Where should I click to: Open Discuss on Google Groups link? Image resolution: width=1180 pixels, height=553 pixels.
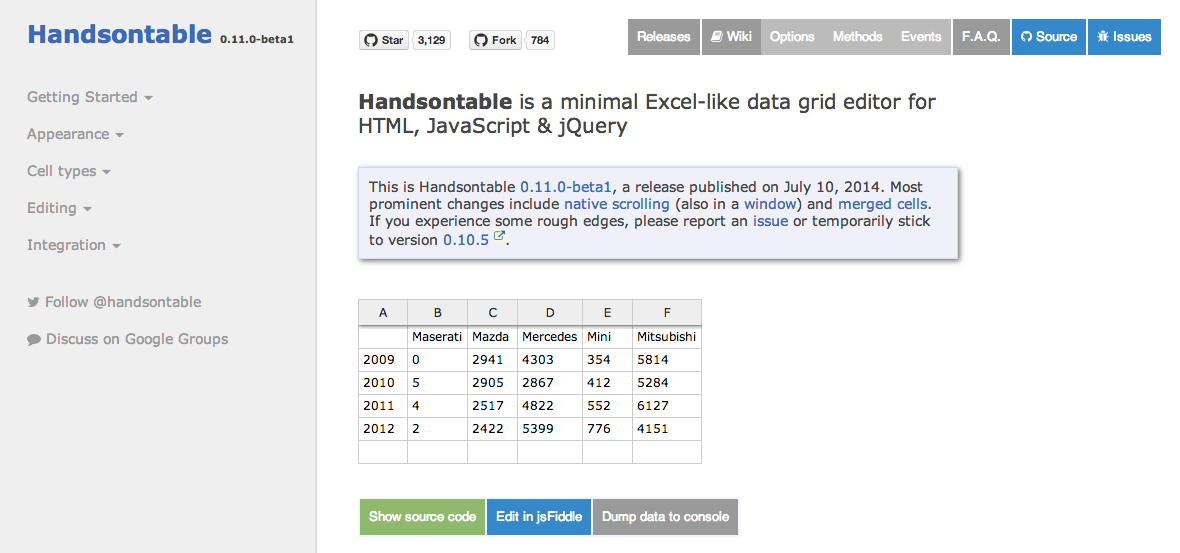pyautogui.click(x=128, y=339)
